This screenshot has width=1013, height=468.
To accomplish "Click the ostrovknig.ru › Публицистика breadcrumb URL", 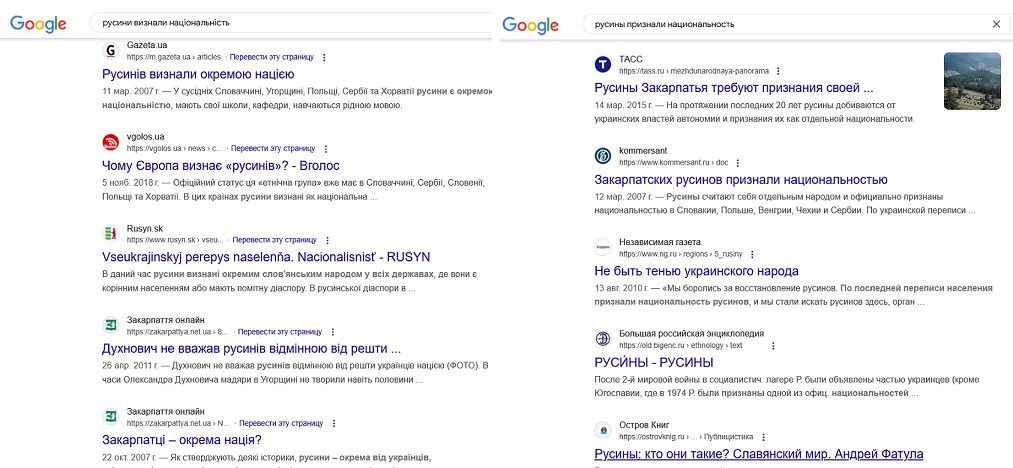I will click(686, 438).
